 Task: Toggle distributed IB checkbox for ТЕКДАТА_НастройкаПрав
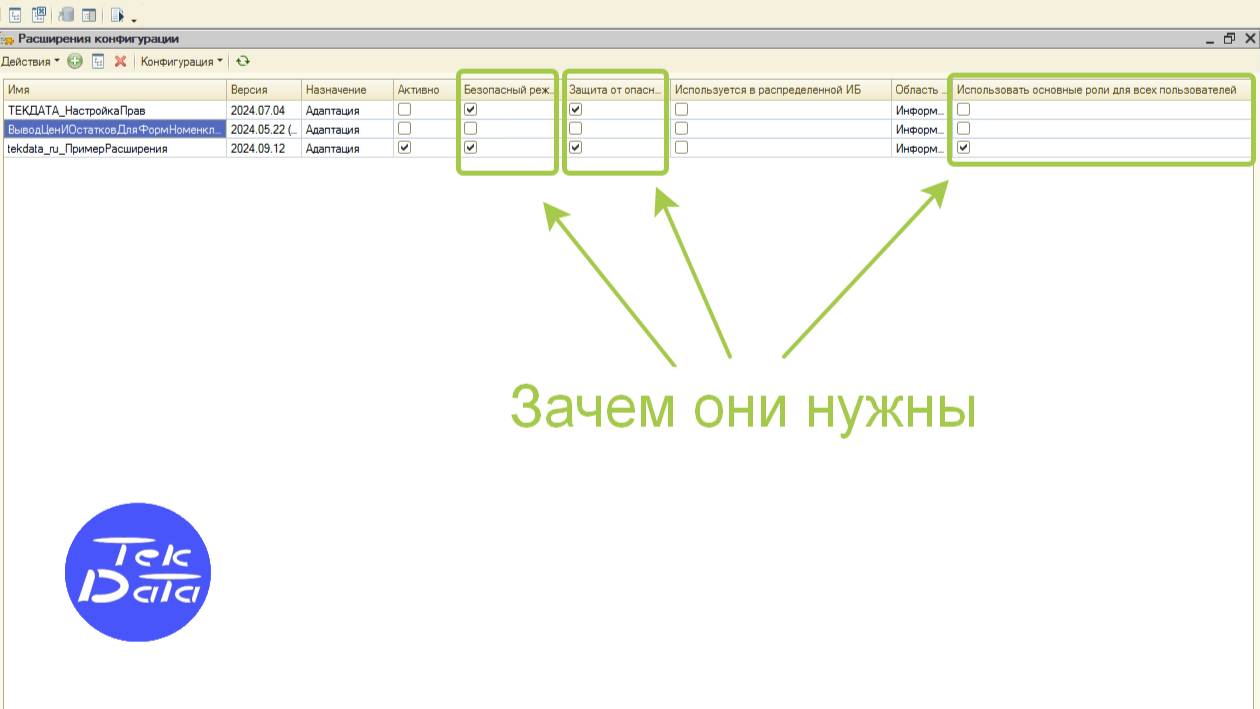[x=681, y=110]
